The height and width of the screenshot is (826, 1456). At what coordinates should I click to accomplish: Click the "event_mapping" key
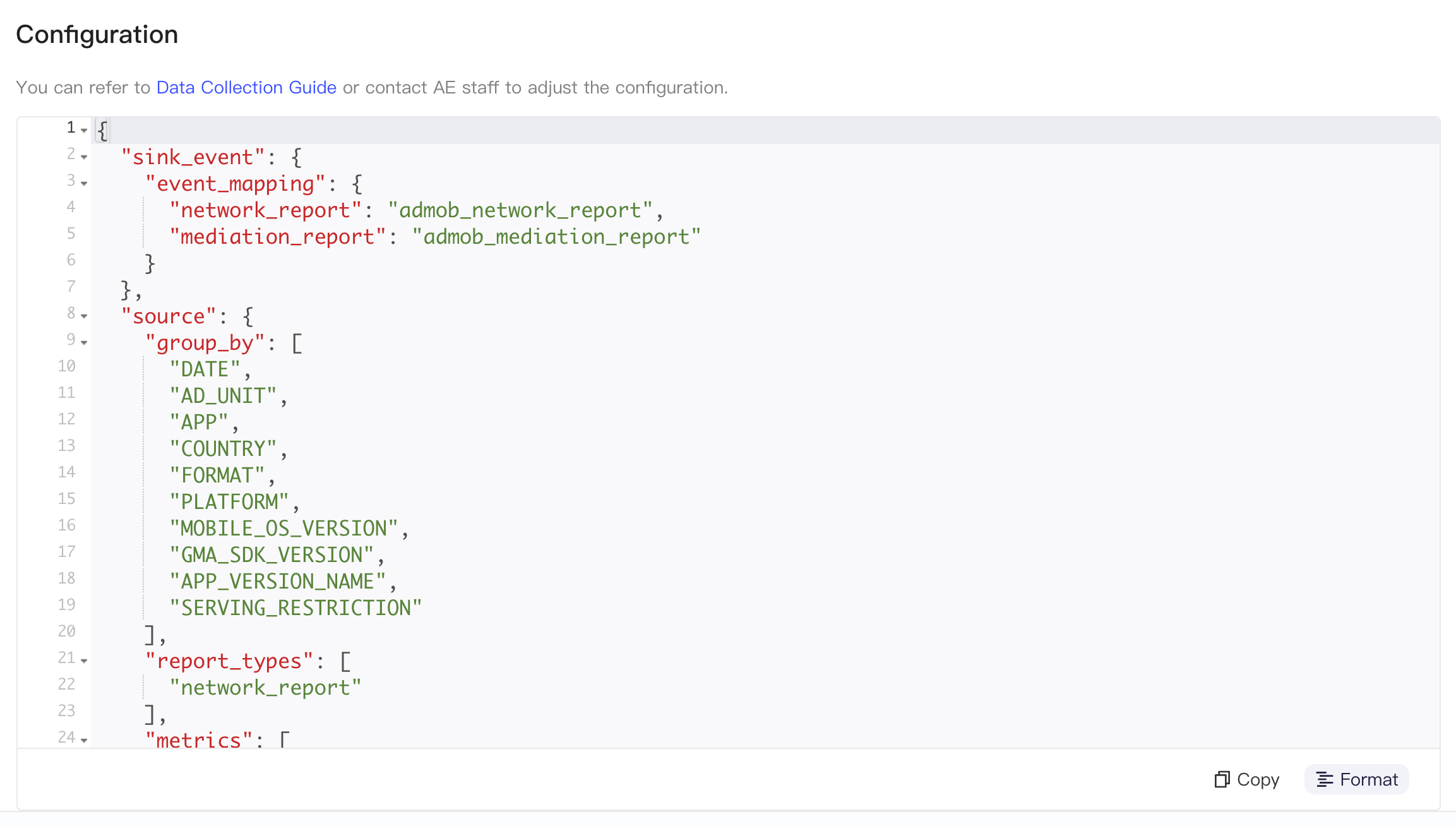[235, 184]
